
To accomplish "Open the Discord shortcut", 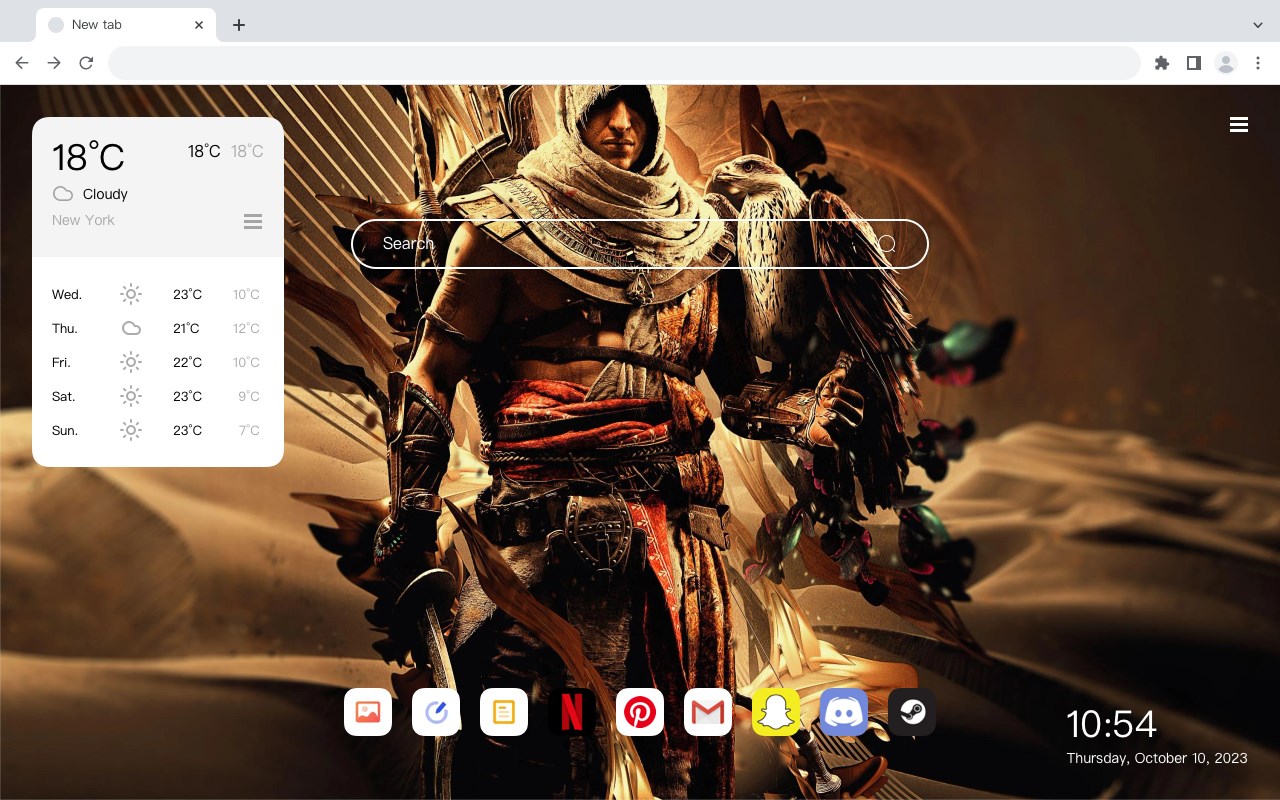I will coord(844,712).
